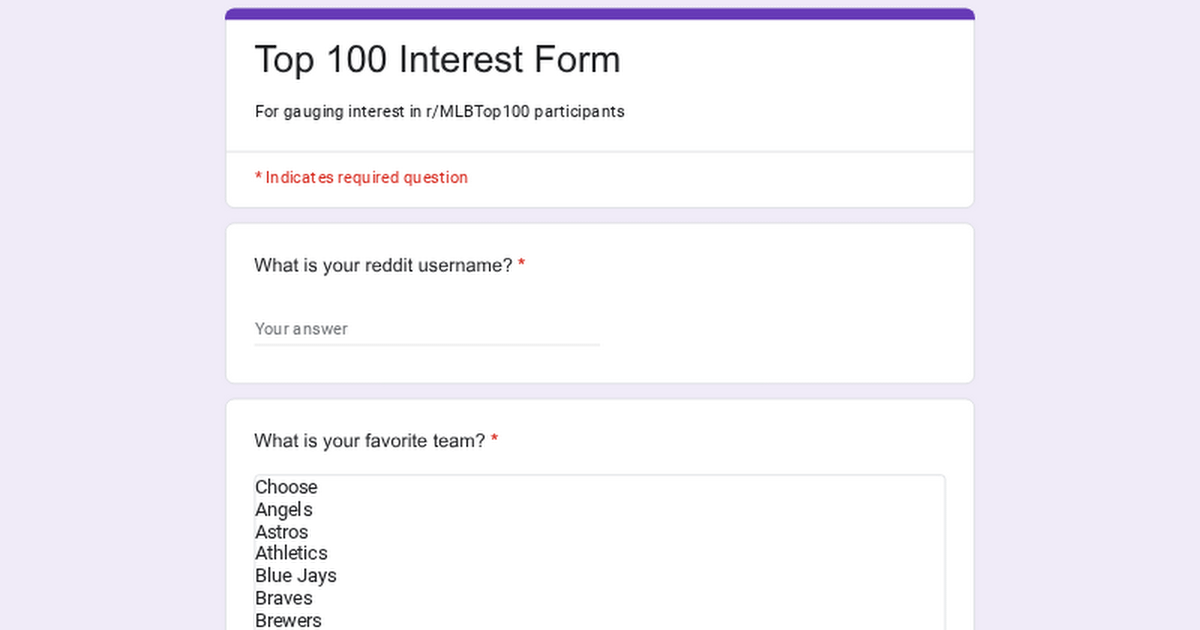Select Braves in the favorite team question
1200x630 pixels.
click(283, 597)
